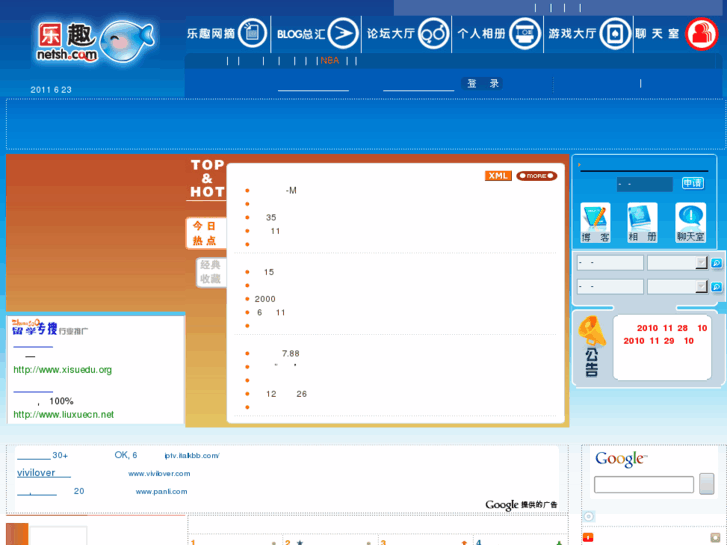This screenshot has height=545, width=727.
Task: Click the MORE pill button
Action: click(x=536, y=176)
